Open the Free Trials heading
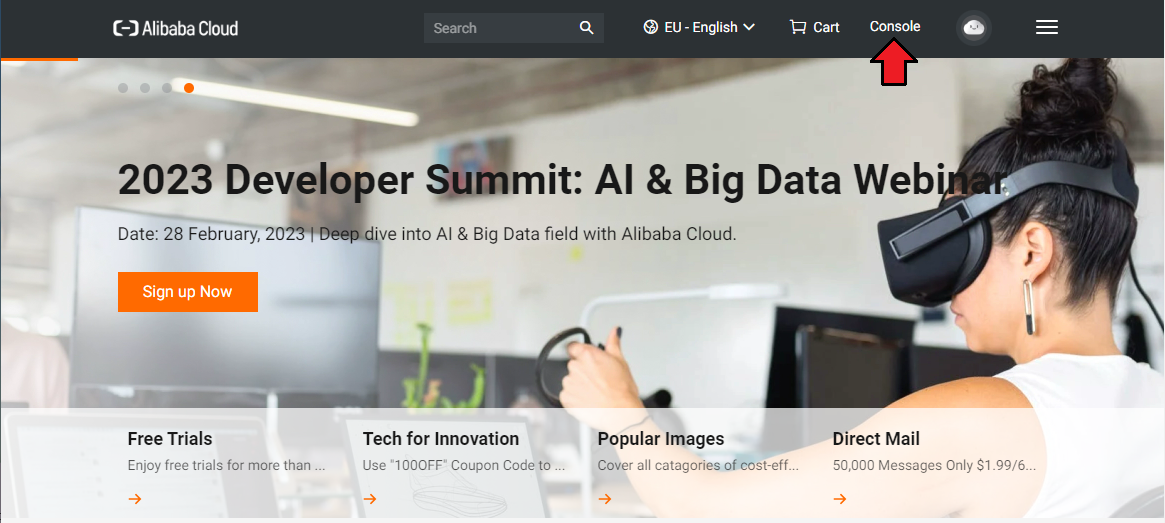 [170, 439]
